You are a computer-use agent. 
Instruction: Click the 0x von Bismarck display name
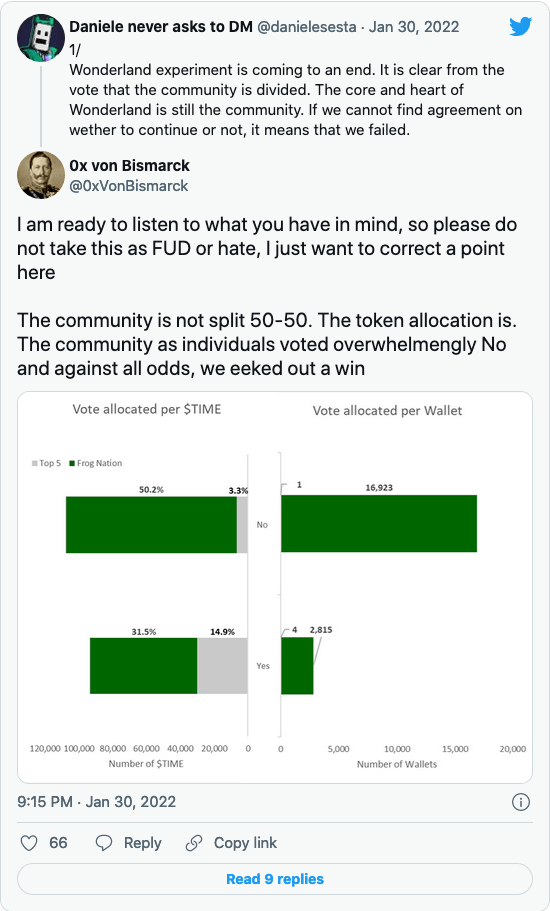[129, 166]
